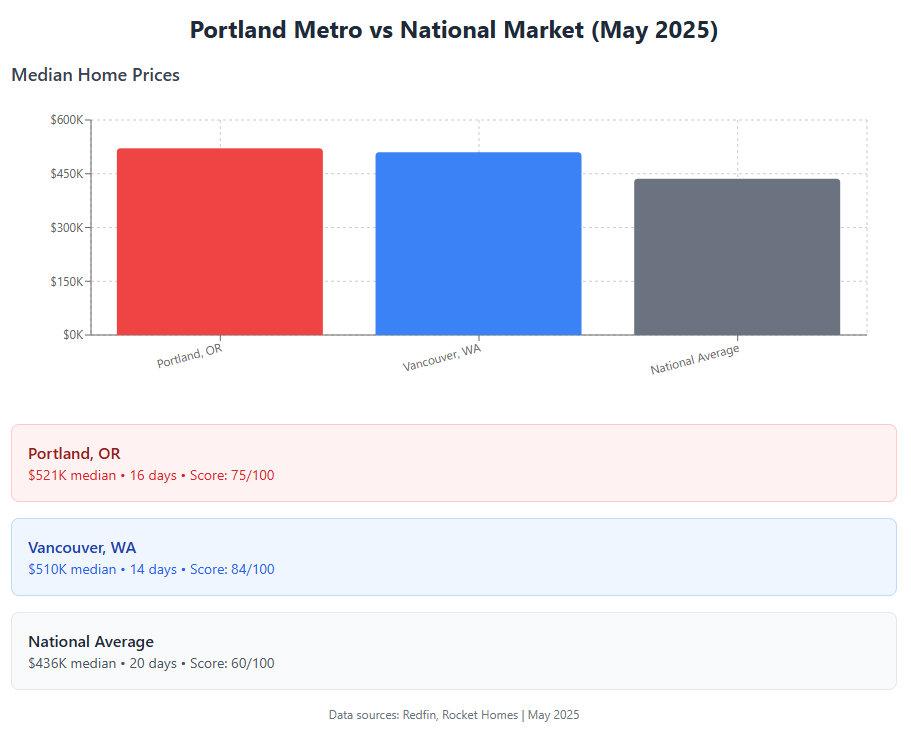
Task: Open the Vancouver, WA summary card
Action: (454, 557)
